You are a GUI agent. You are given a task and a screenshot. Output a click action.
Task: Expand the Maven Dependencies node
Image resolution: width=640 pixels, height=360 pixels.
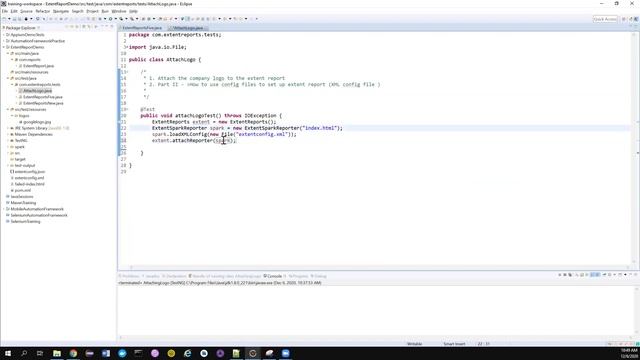click(x=7, y=134)
